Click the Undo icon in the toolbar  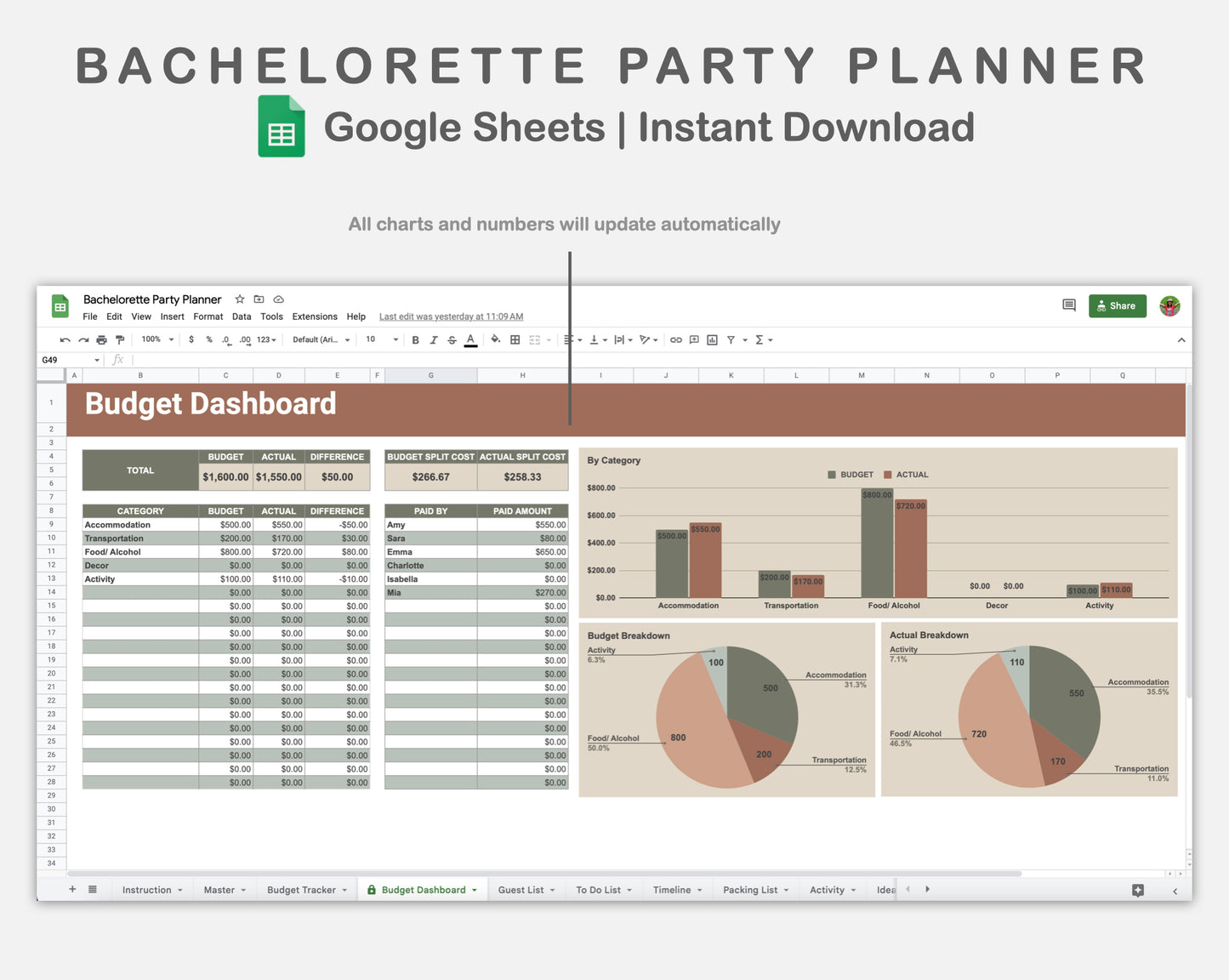(65, 339)
